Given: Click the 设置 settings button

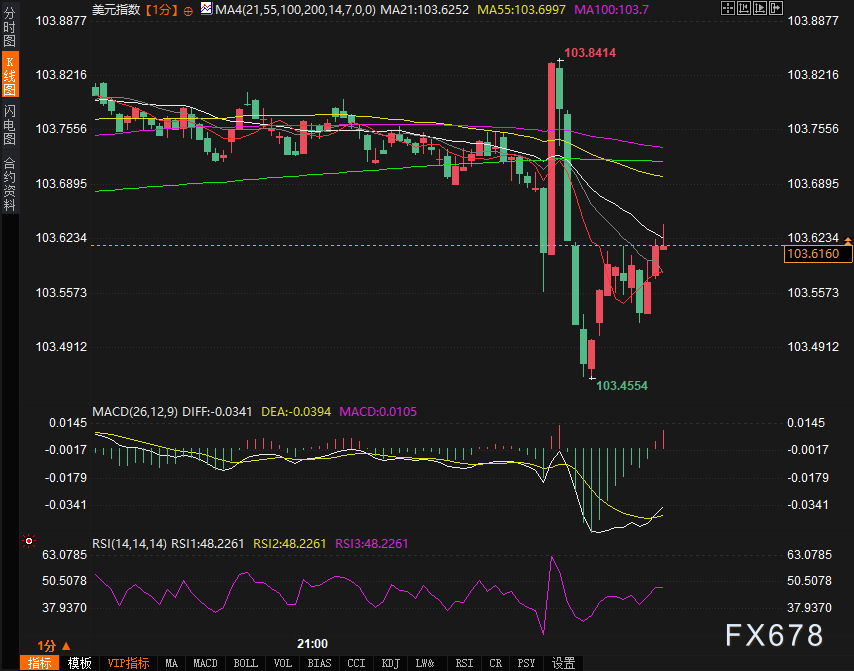Looking at the screenshot, I should tap(564, 663).
